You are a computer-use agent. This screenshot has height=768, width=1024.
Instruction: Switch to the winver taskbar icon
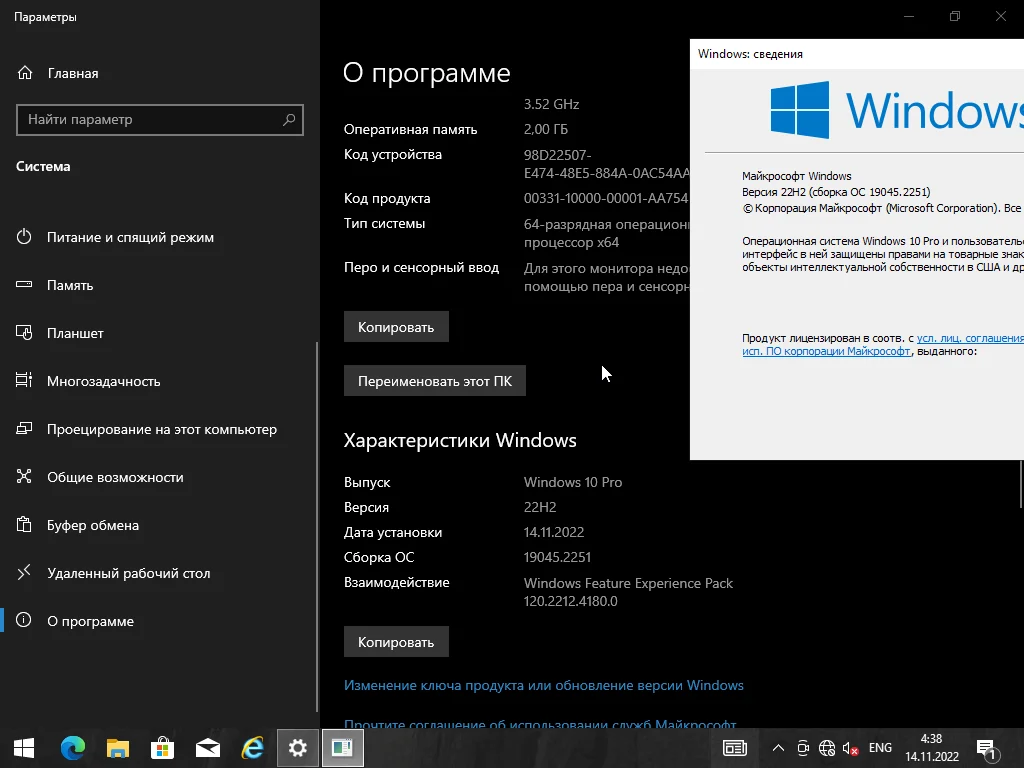click(342, 748)
